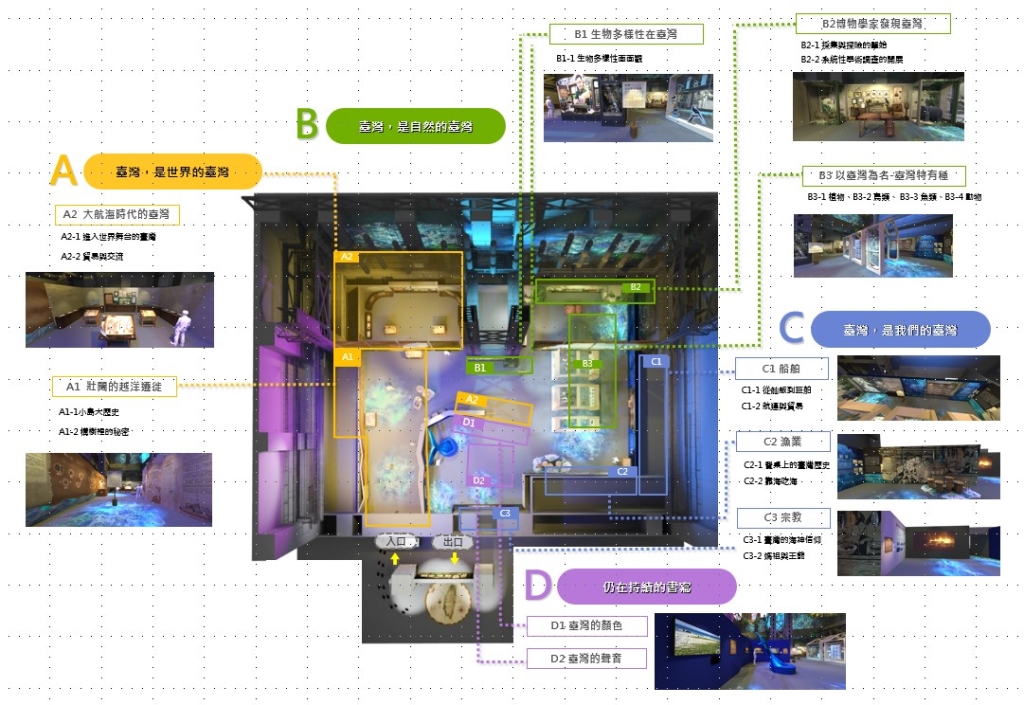Select the blue C1 marker on the map
Viewport: 1024px width, 705px height.
click(x=656, y=361)
